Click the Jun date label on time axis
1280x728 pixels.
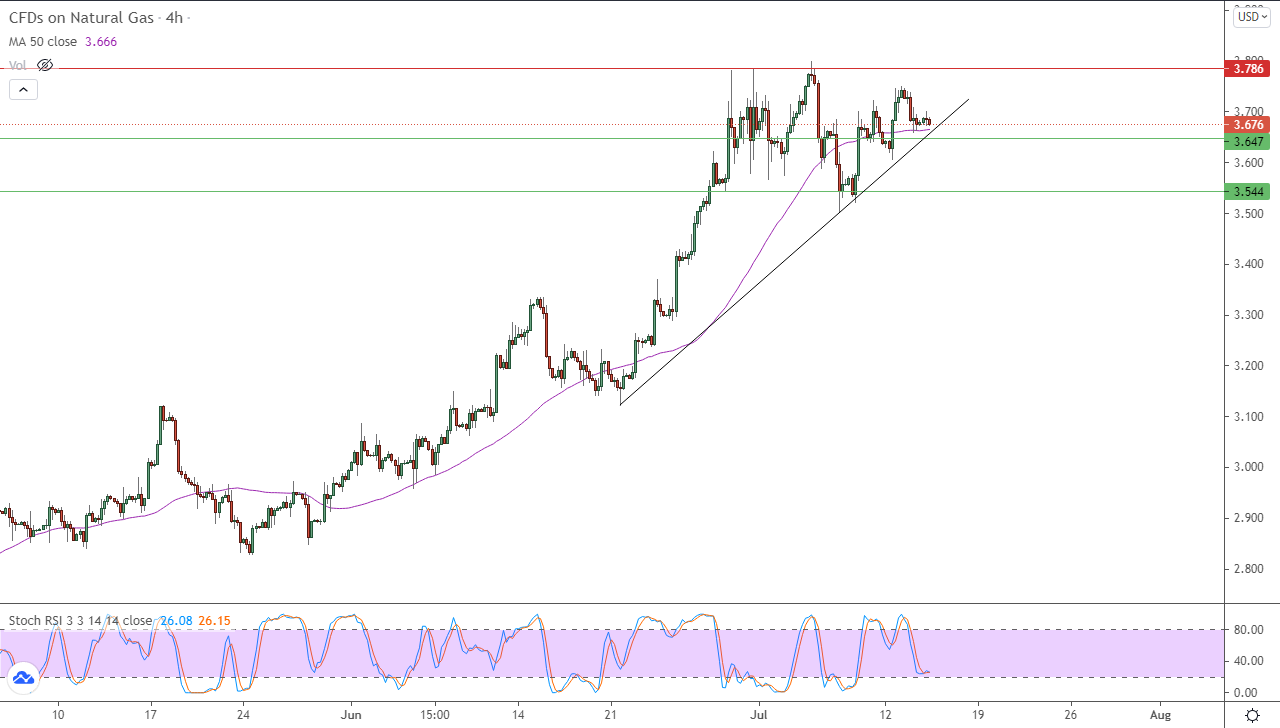[350, 716]
